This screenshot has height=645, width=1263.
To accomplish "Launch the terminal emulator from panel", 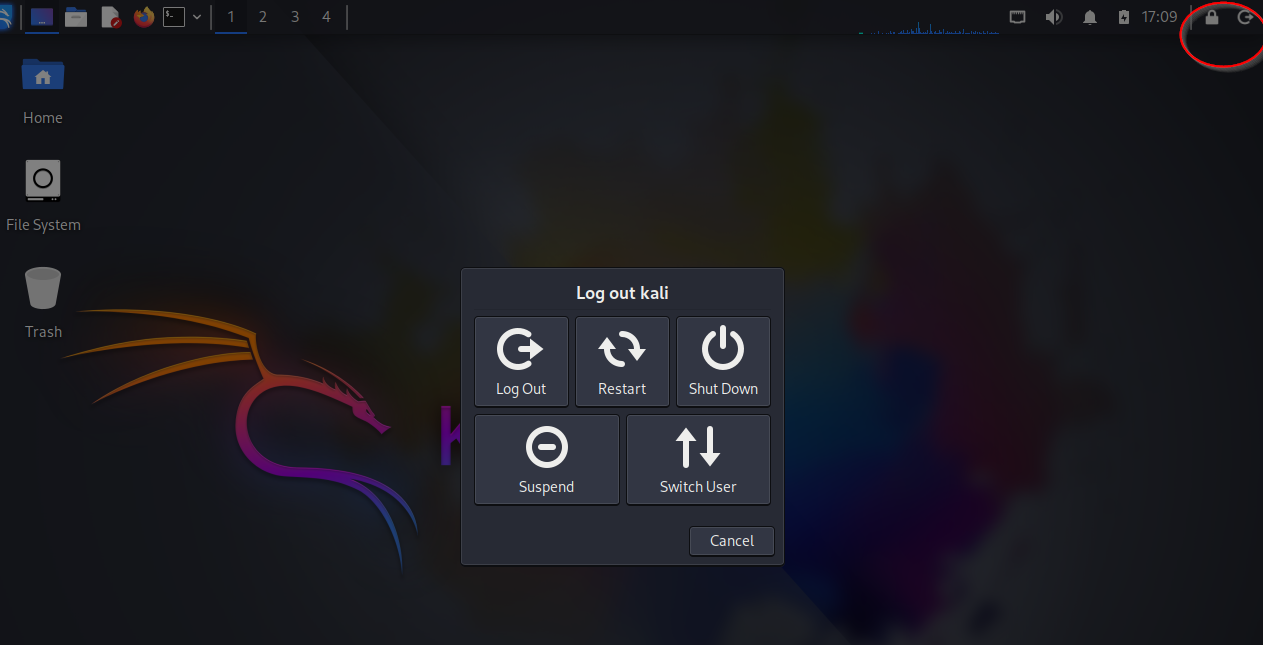I will [174, 17].
